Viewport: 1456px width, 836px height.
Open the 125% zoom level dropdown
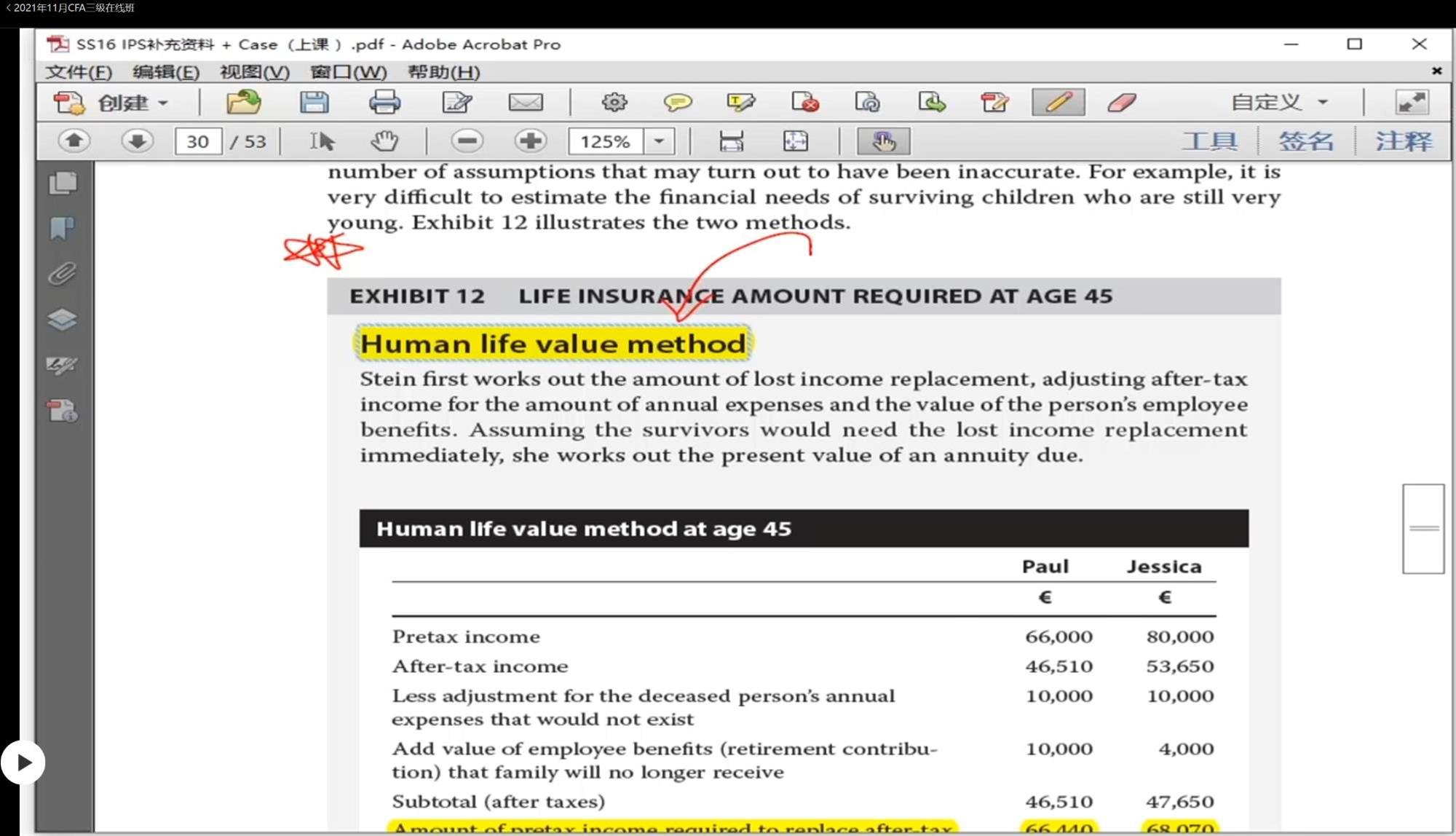click(659, 141)
